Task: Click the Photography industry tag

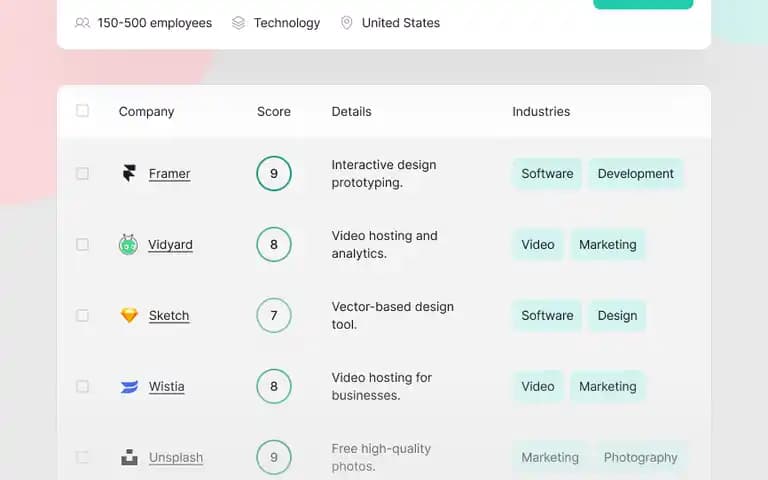Action: [641, 458]
